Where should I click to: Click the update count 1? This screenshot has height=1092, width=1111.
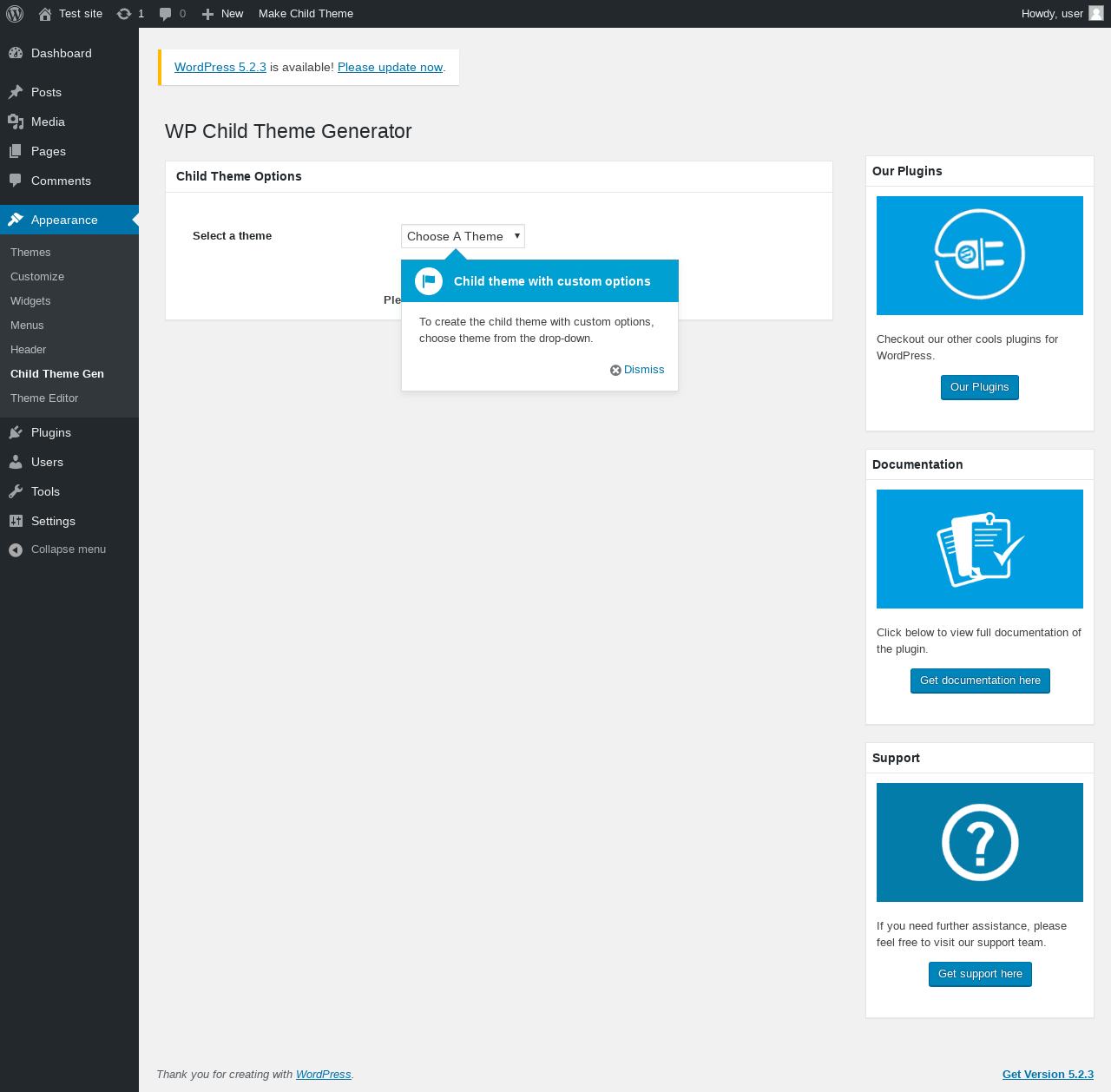[141, 14]
